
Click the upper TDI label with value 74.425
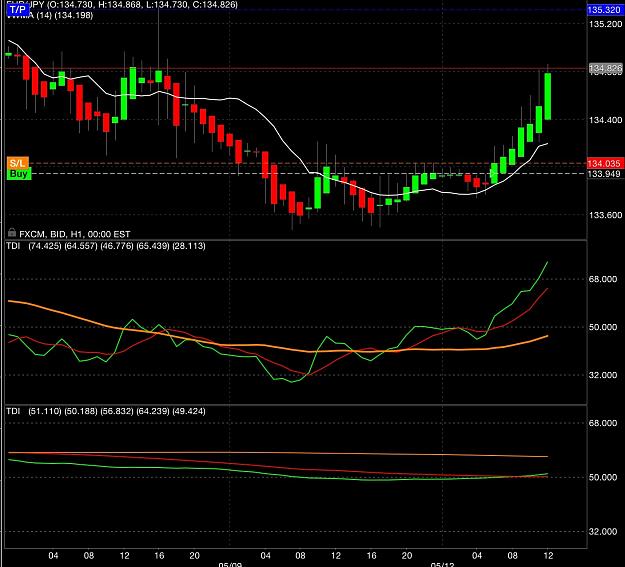[x=106, y=246]
